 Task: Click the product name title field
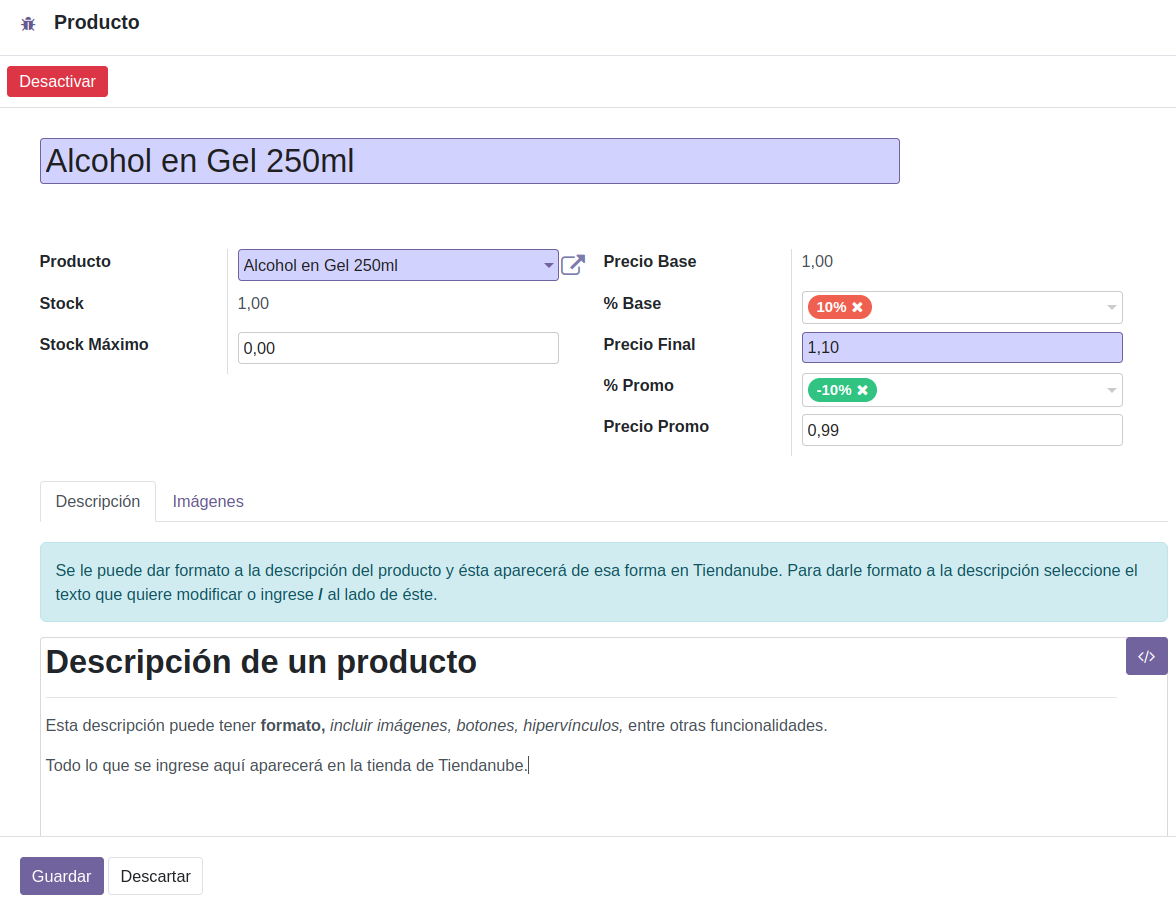[469, 161]
